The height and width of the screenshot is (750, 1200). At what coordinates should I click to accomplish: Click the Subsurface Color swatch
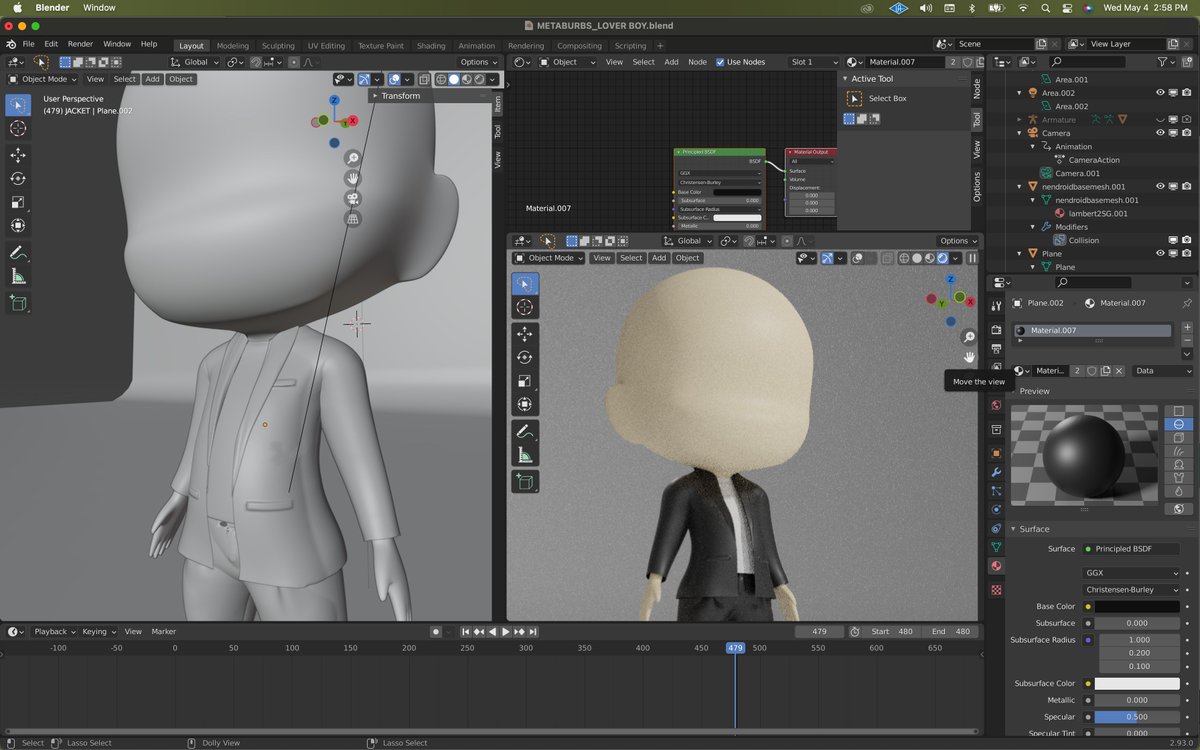tap(1138, 684)
